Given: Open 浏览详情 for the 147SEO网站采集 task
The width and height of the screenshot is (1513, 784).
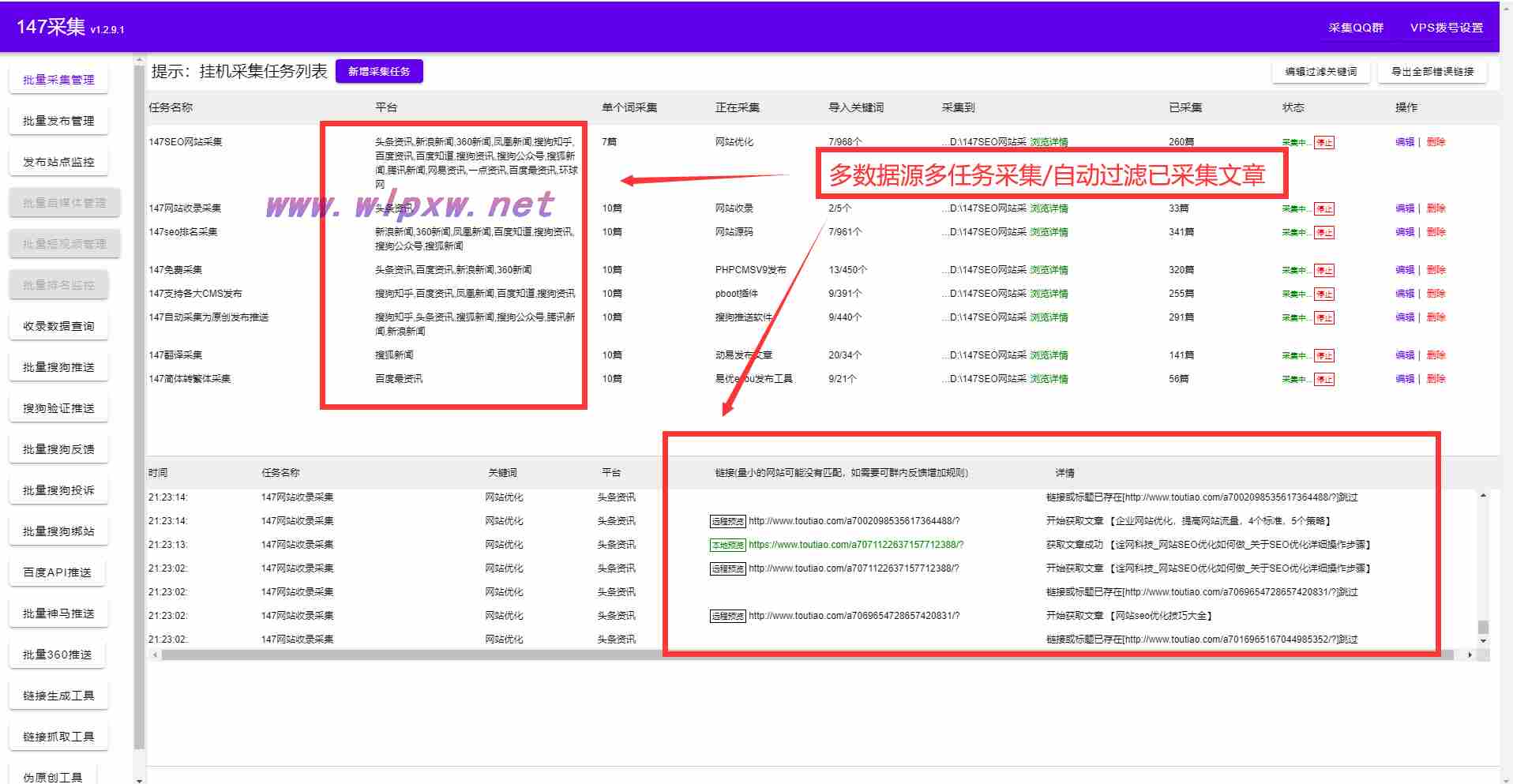Looking at the screenshot, I should [x=1049, y=142].
